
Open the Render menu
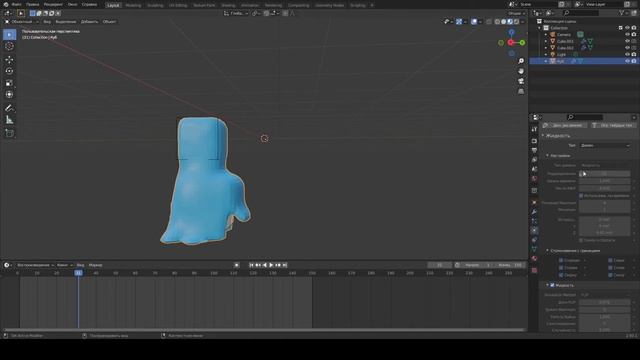tap(53, 4)
